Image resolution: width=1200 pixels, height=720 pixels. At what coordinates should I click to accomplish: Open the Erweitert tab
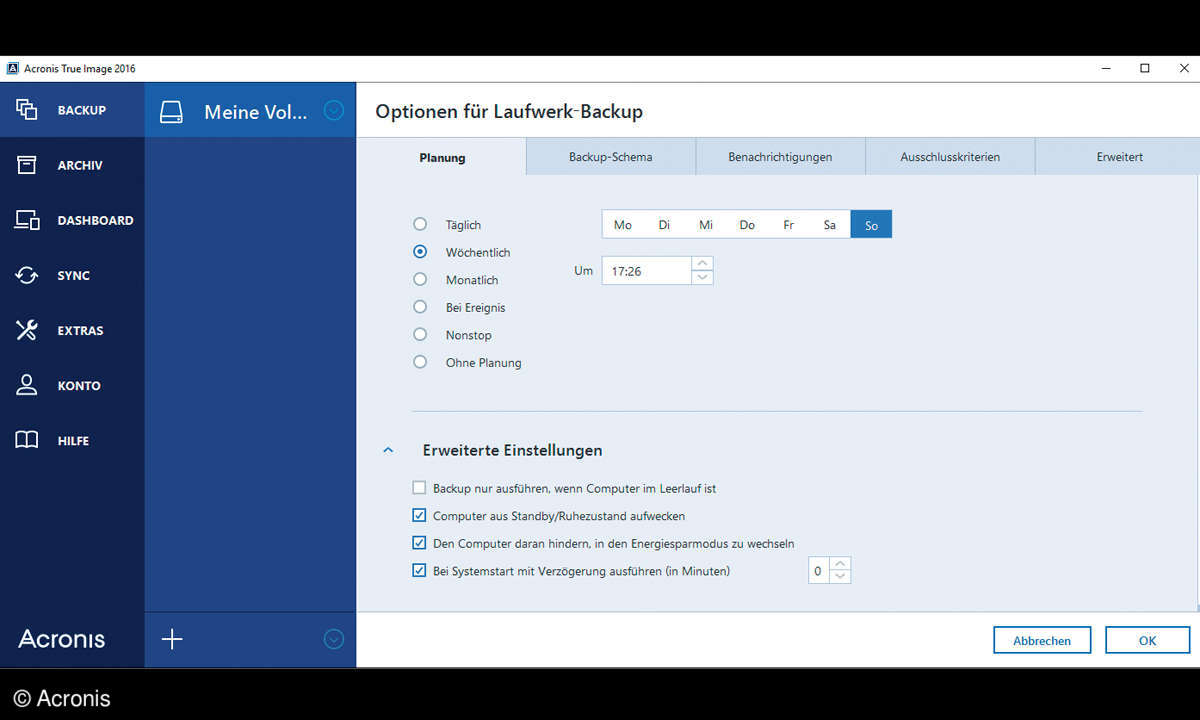(x=1118, y=157)
